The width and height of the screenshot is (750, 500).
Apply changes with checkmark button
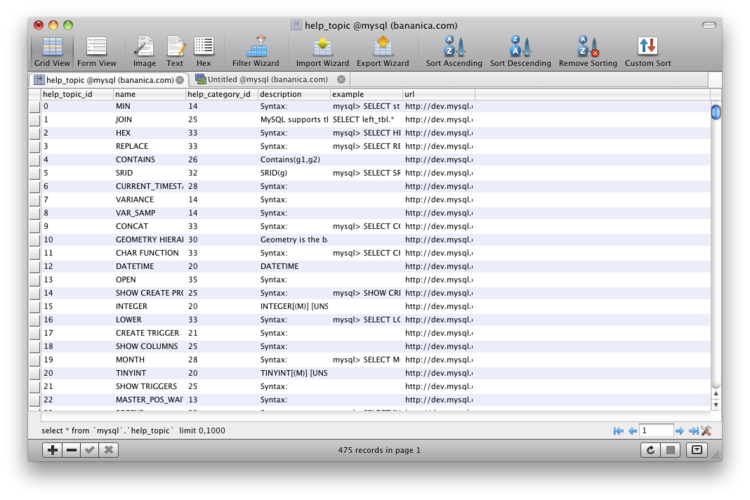pyautogui.click(x=90, y=450)
